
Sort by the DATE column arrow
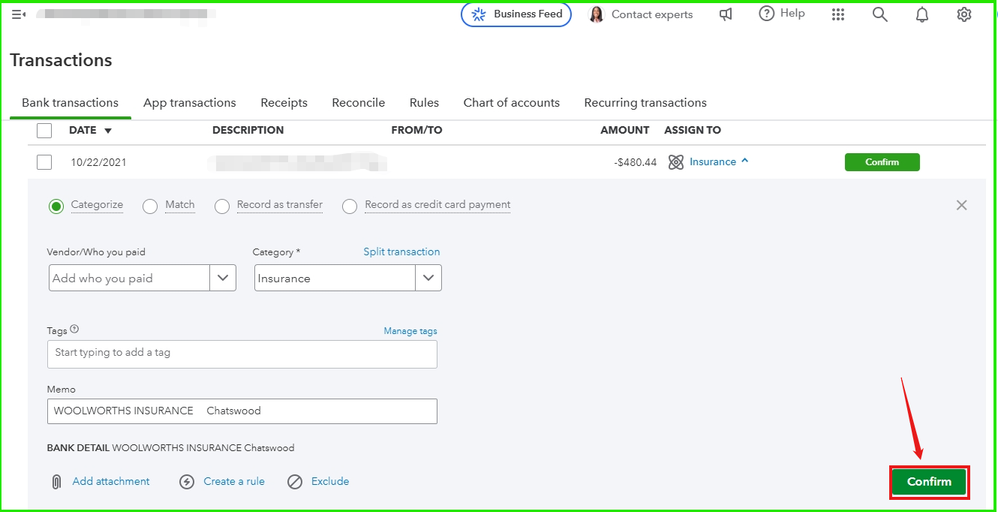coord(108,131)
